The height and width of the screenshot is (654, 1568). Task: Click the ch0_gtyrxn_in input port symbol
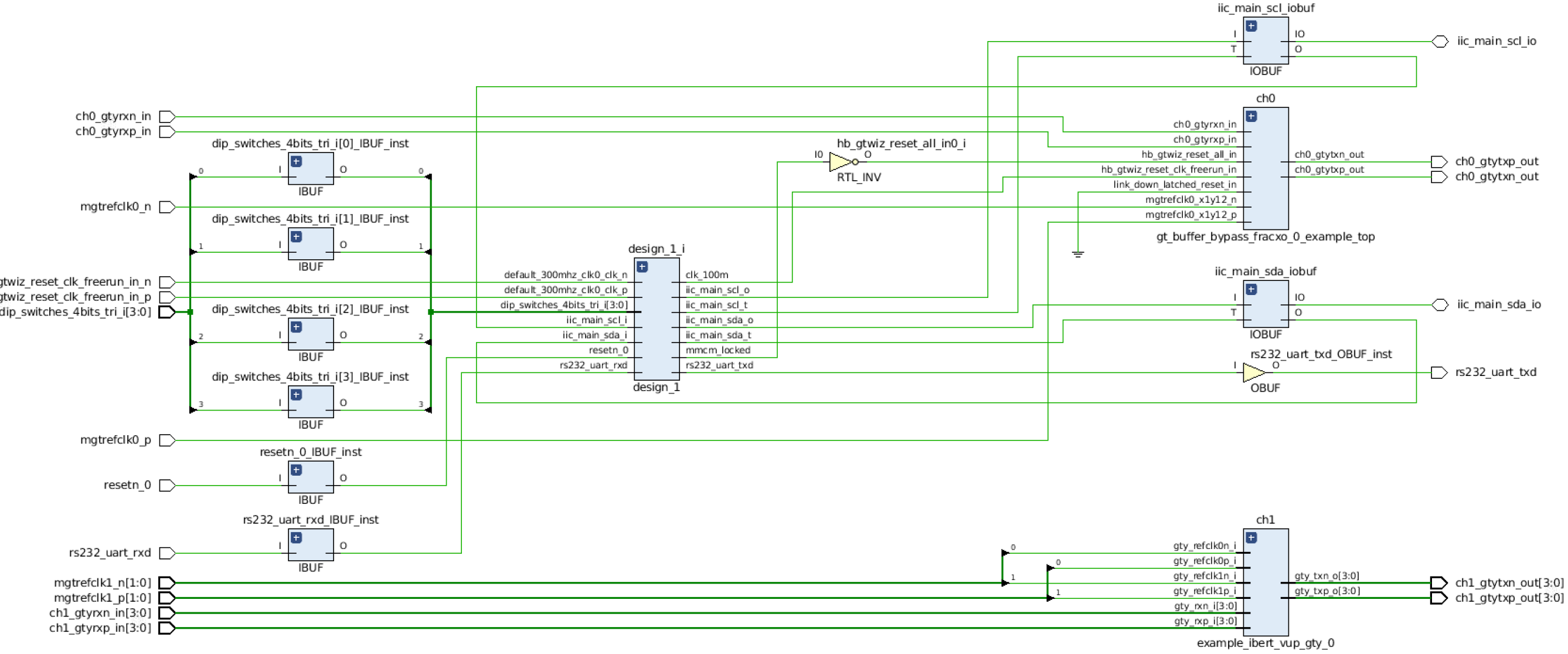[168, 116]
